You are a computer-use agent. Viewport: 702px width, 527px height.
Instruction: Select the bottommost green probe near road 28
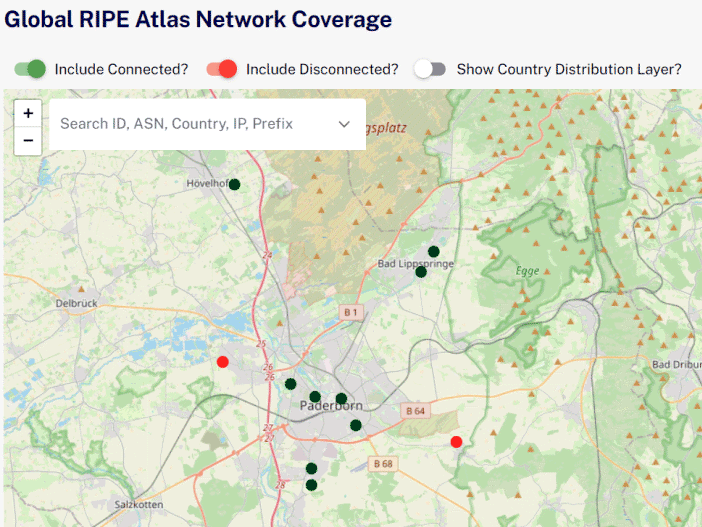click(312, 485)
